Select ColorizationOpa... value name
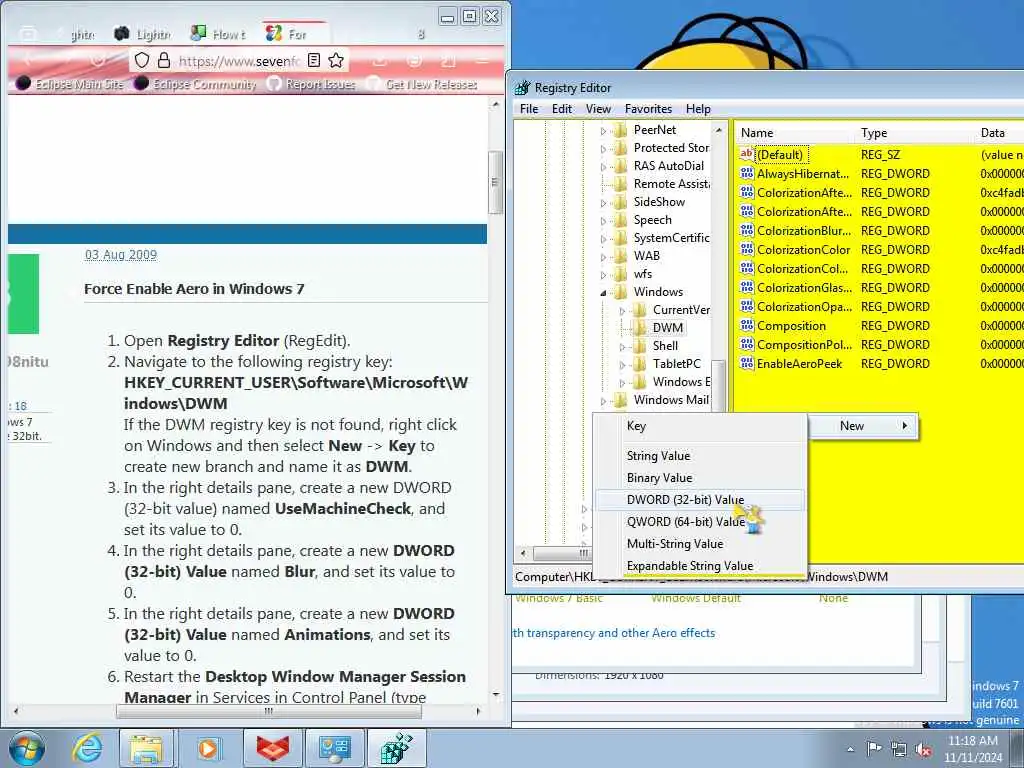This screenshot has height=768, width=1024. pos(804,306)
